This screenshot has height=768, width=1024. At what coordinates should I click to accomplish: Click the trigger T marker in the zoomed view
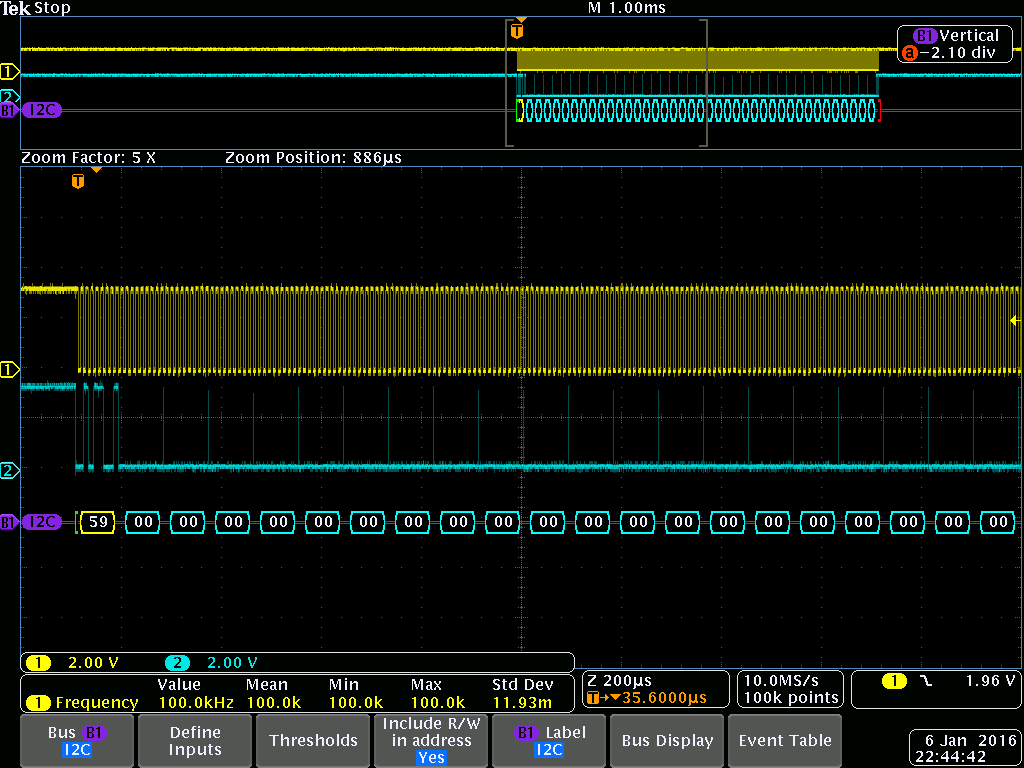click(x=78, y=181)
